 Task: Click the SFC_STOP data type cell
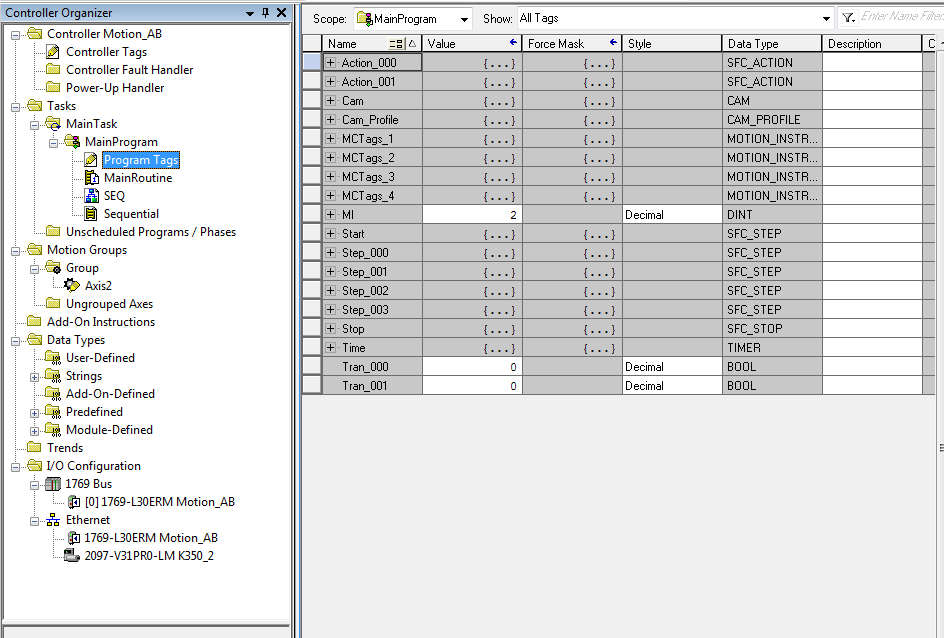772,329
